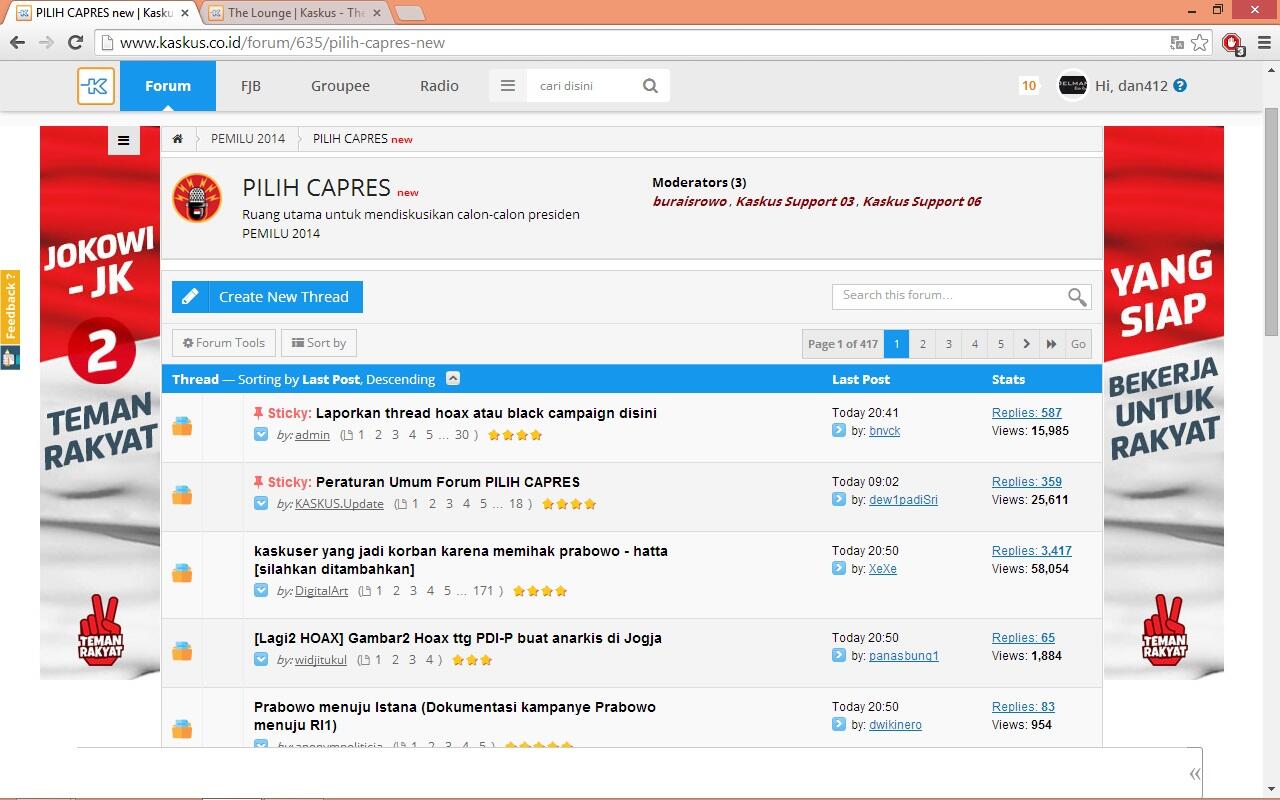
Task: Close the PILIH CAPRES browser tab
Action: 185,13
